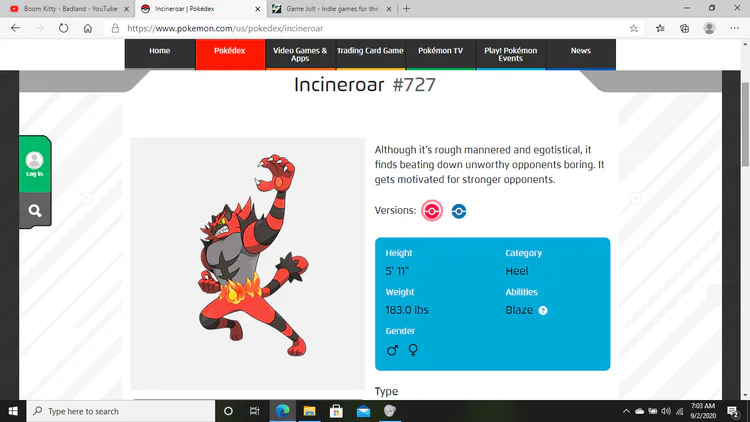750x422 pixels.
Task: Reload the page with refresh icon
Action: [x=64, y=28]
